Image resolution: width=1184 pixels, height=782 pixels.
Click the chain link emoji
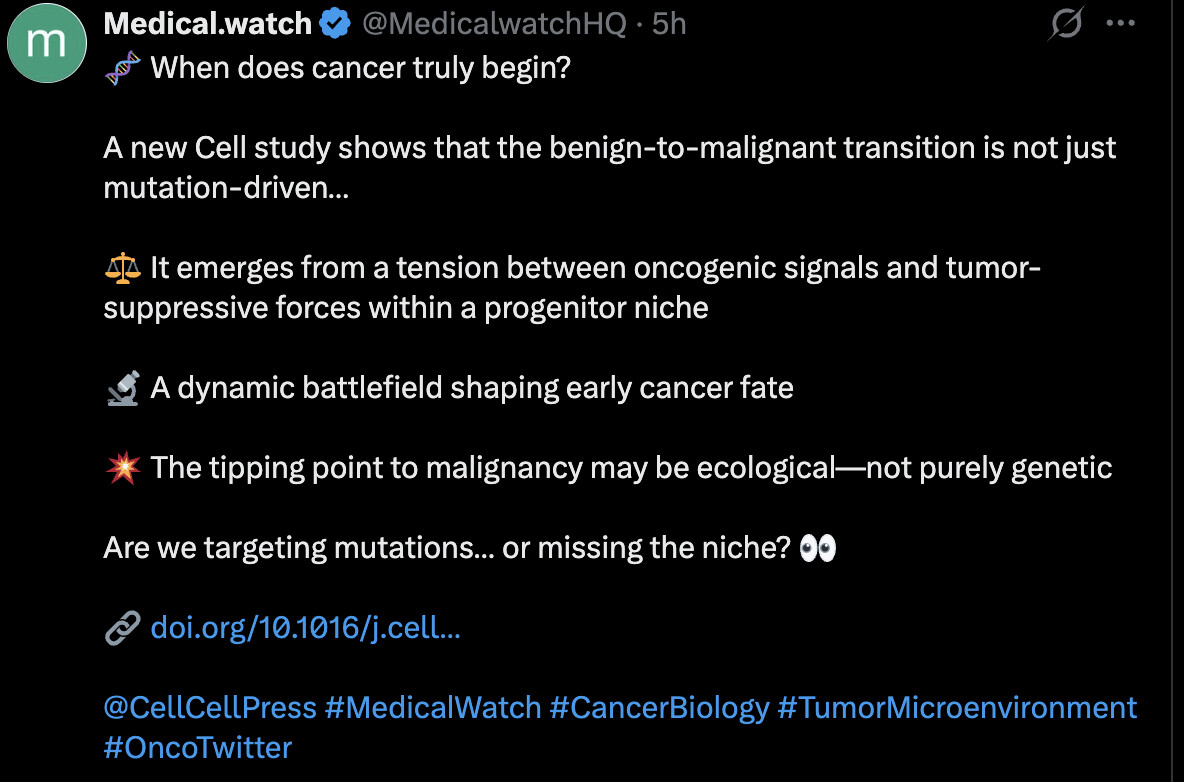(122, 628)
